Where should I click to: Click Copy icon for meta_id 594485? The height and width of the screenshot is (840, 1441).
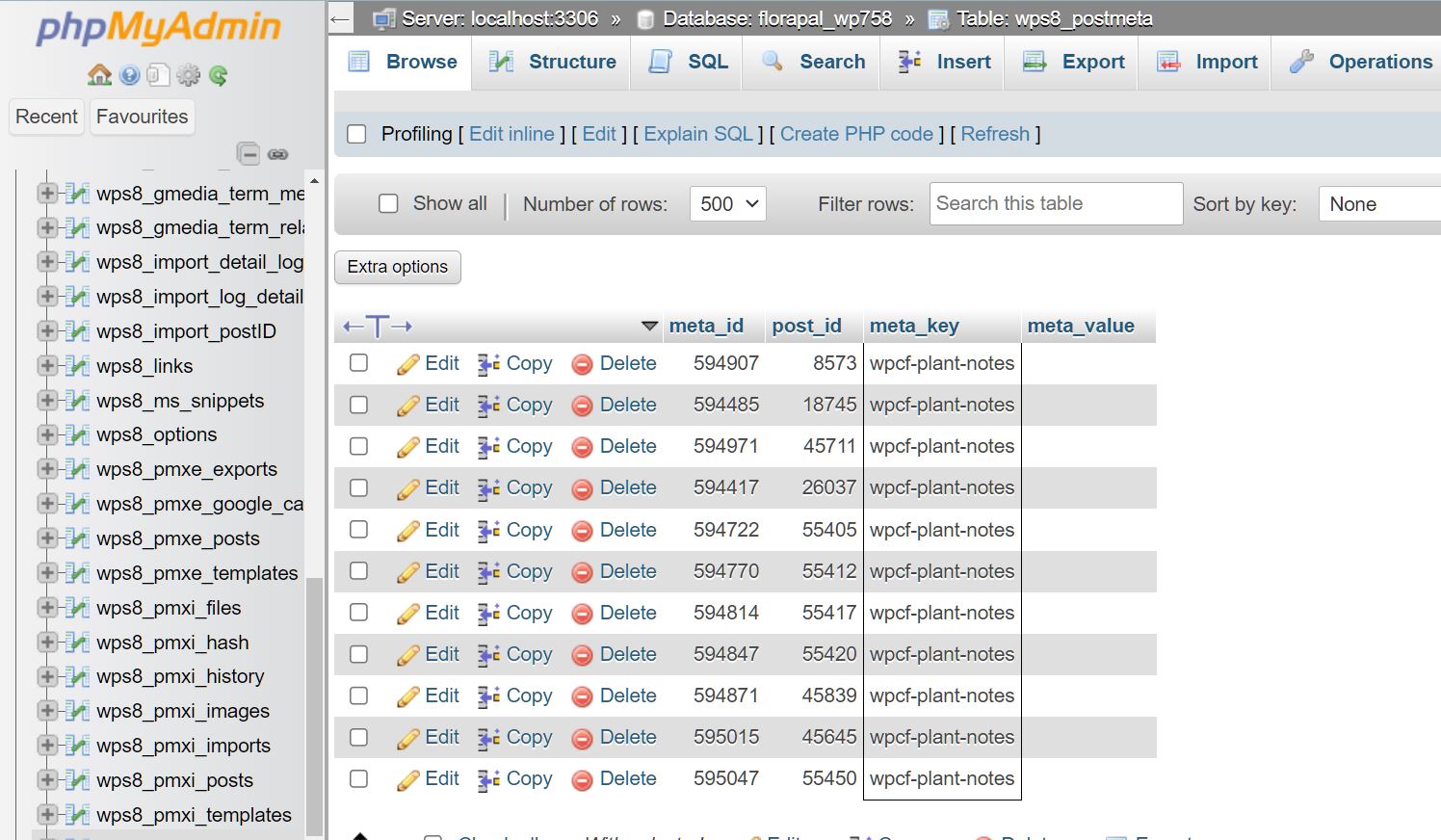click(489, 406)
